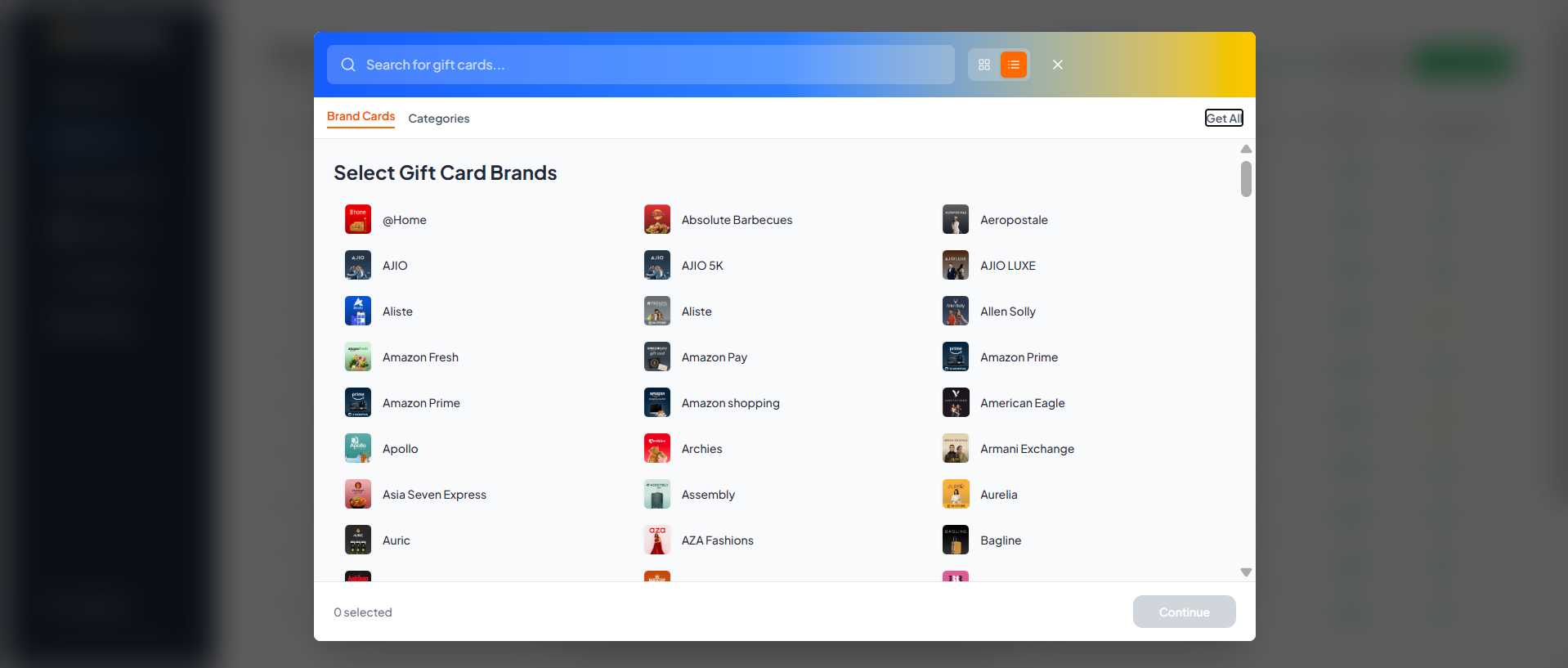Choose the 'Amazon Pay' label
The width and height of the screenshot is (1568, 668).
point(715,357)
